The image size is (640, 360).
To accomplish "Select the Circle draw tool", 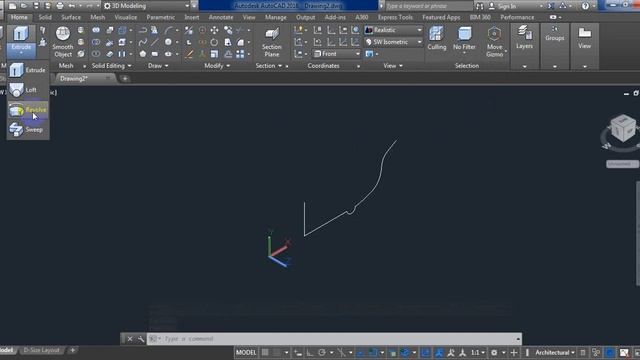I will 168,42.
